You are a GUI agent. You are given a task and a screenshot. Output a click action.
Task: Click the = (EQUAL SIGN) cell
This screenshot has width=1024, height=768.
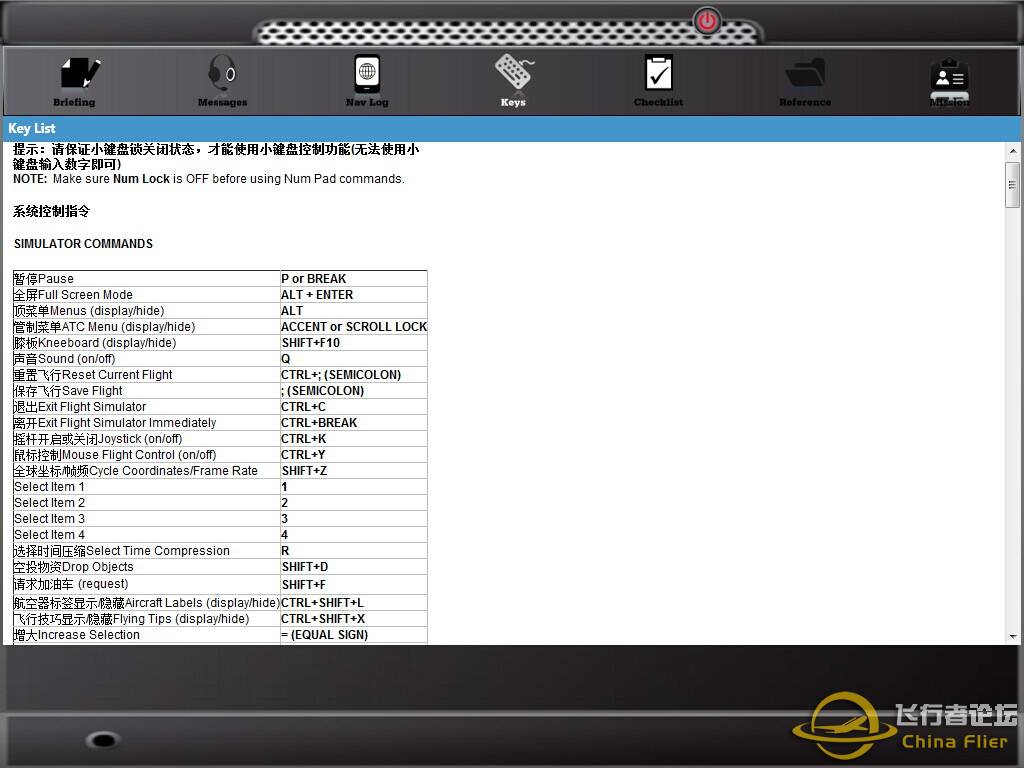tap(354, 635)
